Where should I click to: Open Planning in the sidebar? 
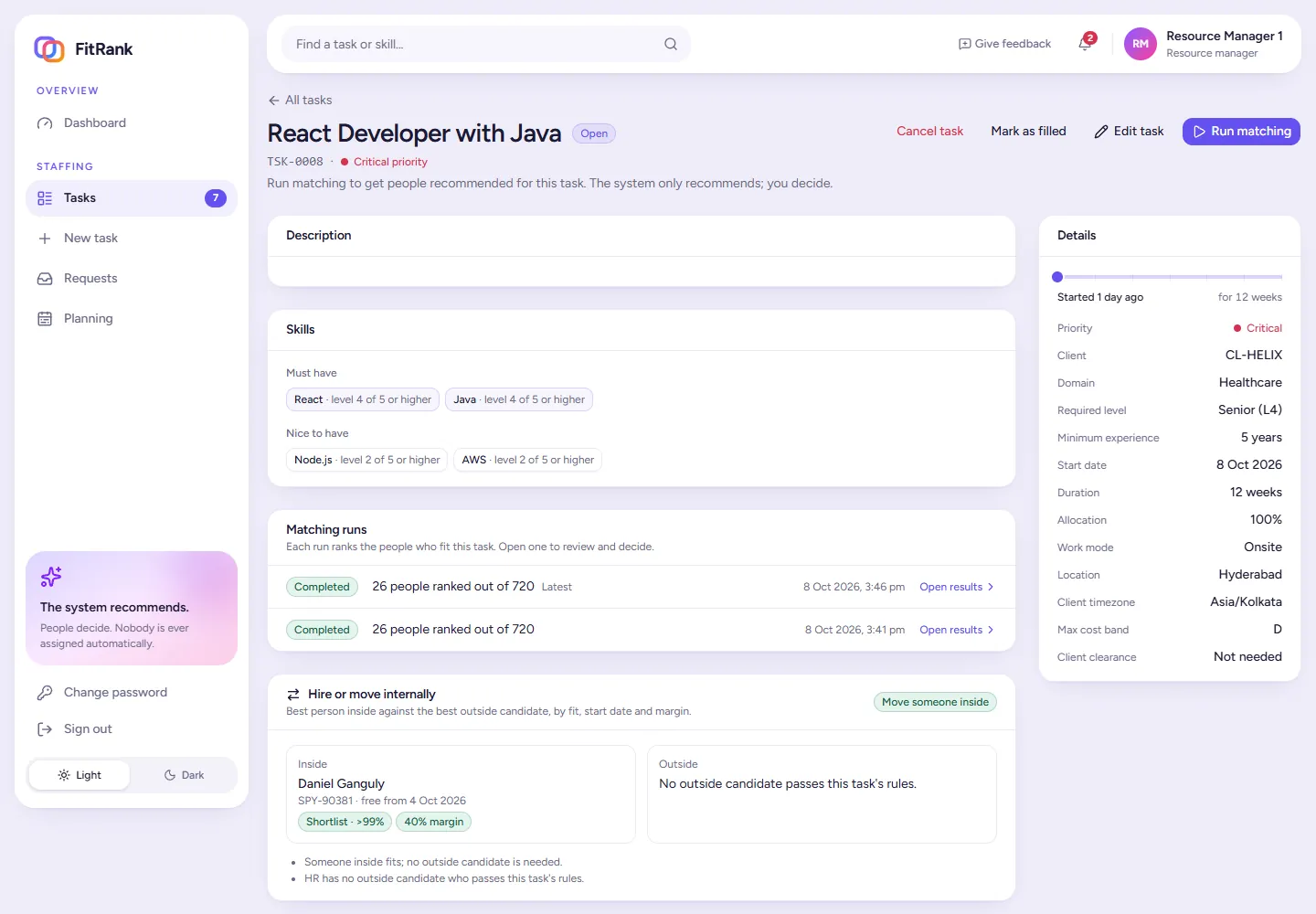pyautogui.click(x=132, y=319)
